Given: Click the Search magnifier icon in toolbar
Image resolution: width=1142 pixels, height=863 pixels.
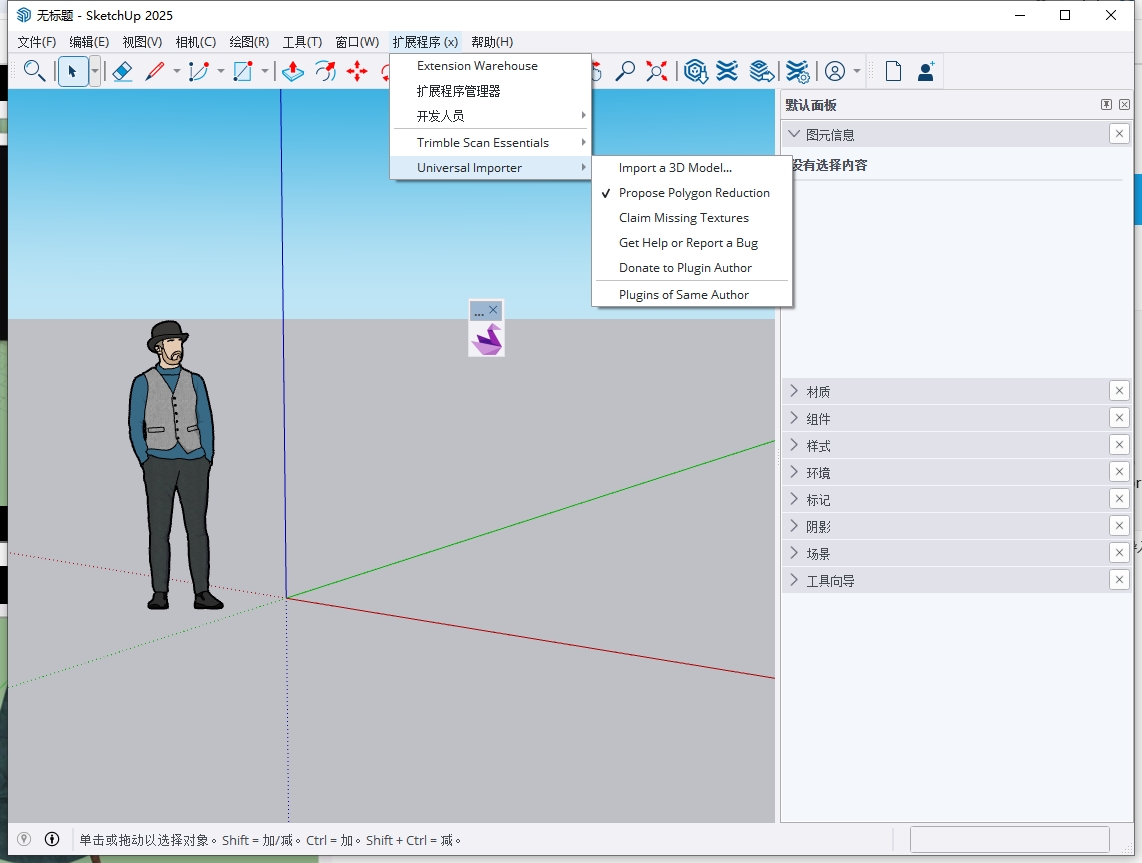Looking at the screenshot, I should 34,71.
